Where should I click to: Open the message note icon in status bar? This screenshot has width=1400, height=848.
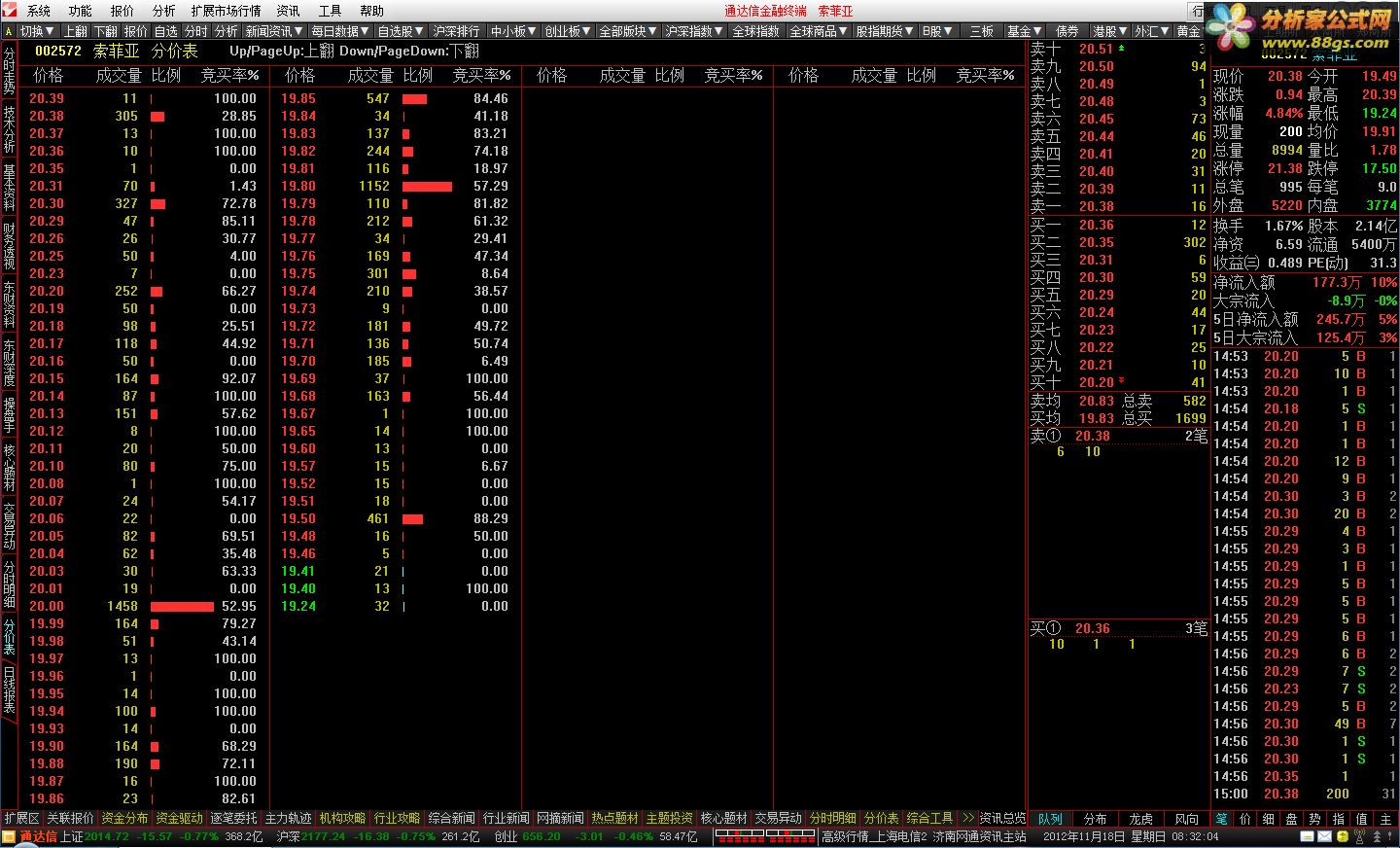(x=1307, y=836)
